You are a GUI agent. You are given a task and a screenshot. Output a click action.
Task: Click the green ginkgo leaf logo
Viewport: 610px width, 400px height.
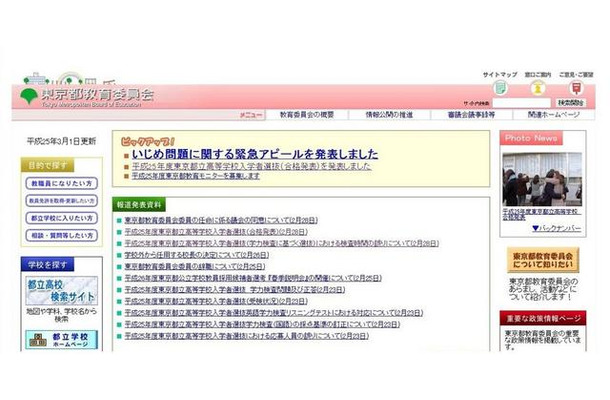(28, 96)
